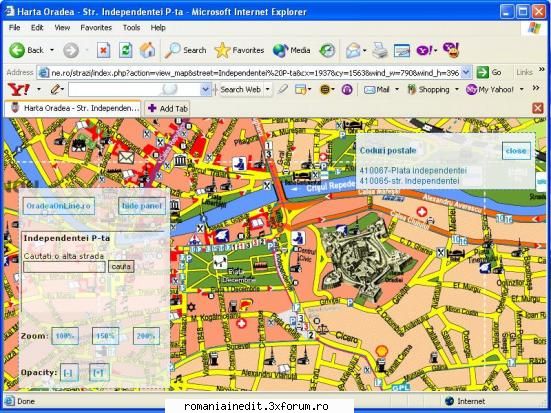Open Yahoo Shopping button
Screen dimensions: 551x413
click(428, 90)
